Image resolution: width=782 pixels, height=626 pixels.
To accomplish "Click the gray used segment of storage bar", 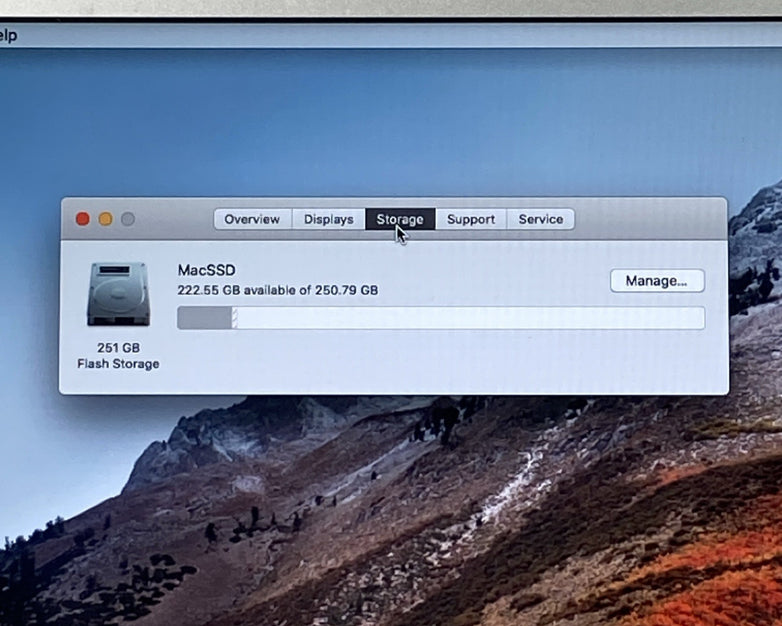I will click(x=203, y=318).
